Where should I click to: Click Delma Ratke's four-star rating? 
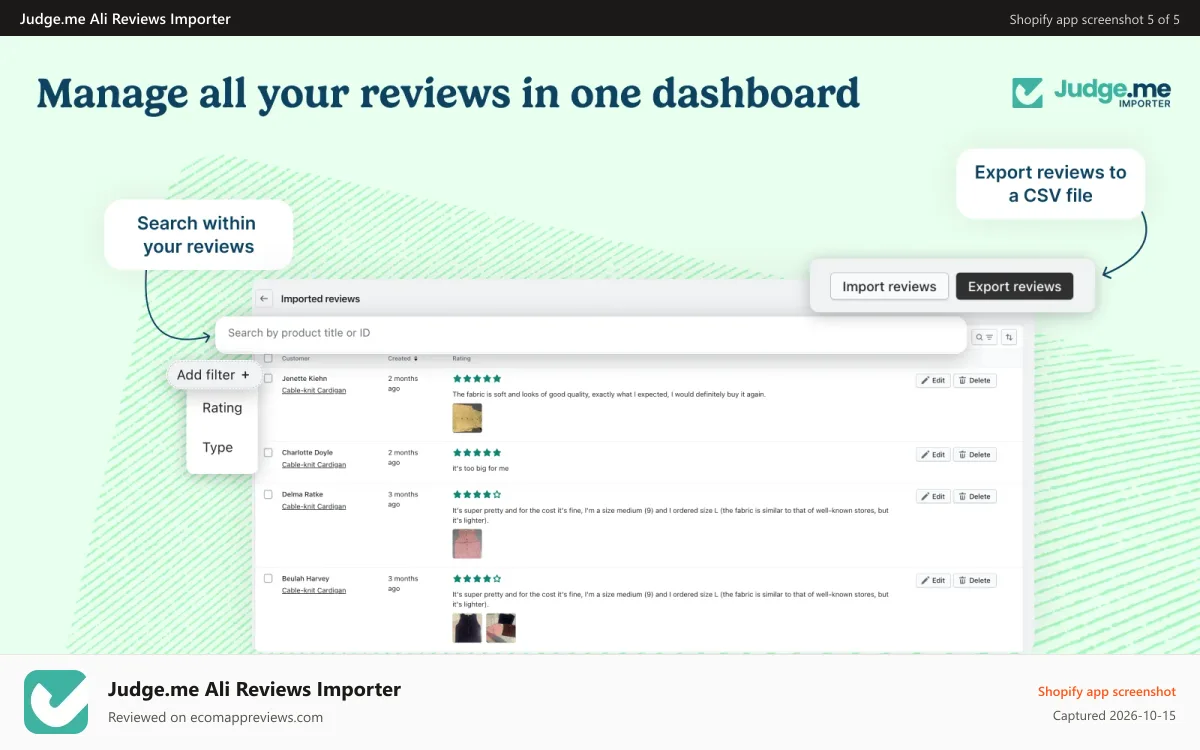477,495
